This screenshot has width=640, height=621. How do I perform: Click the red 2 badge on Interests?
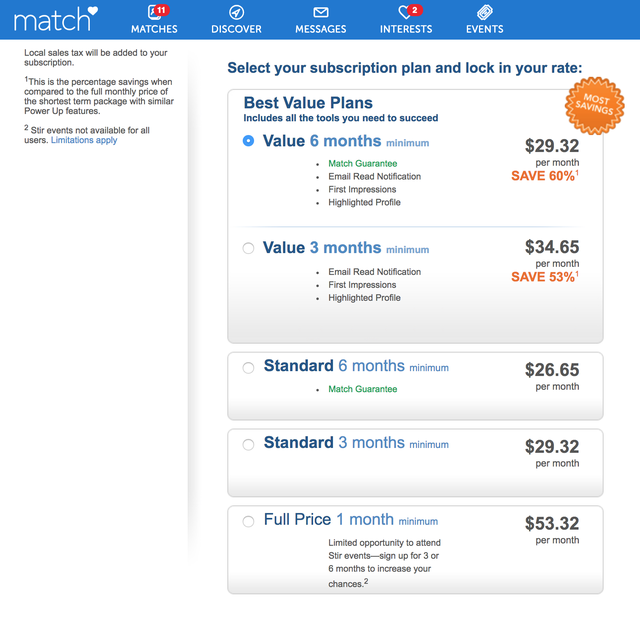pyautogui.click(x=415, y=10)
